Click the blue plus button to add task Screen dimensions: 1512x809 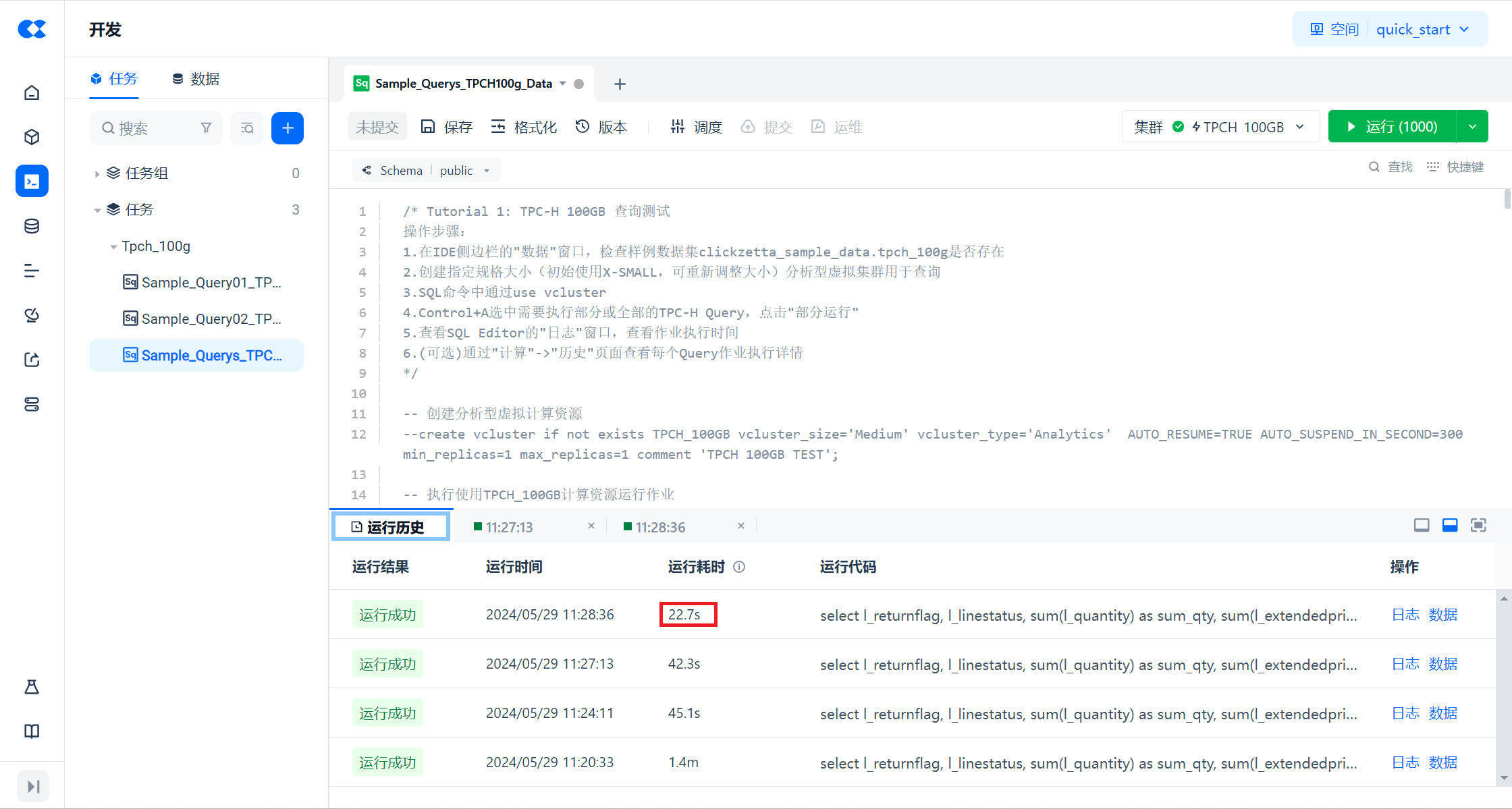287,128
